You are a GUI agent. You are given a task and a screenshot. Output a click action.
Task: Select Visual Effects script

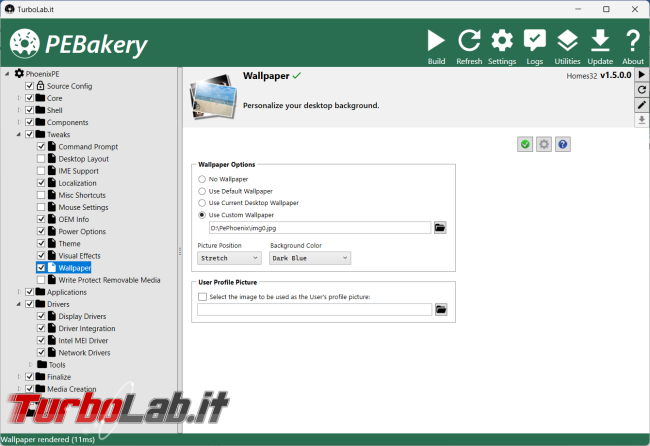(x=74, y=256)
